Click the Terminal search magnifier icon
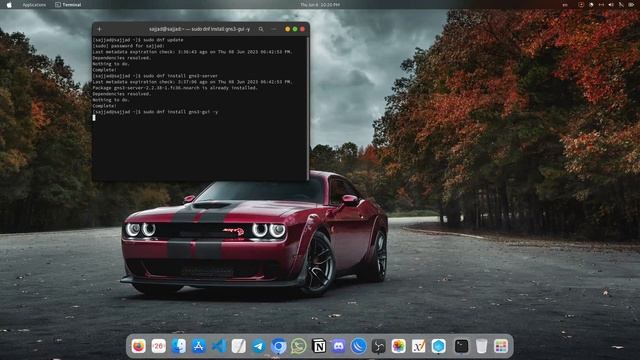 pyautogui.click(x=261, y=29)
